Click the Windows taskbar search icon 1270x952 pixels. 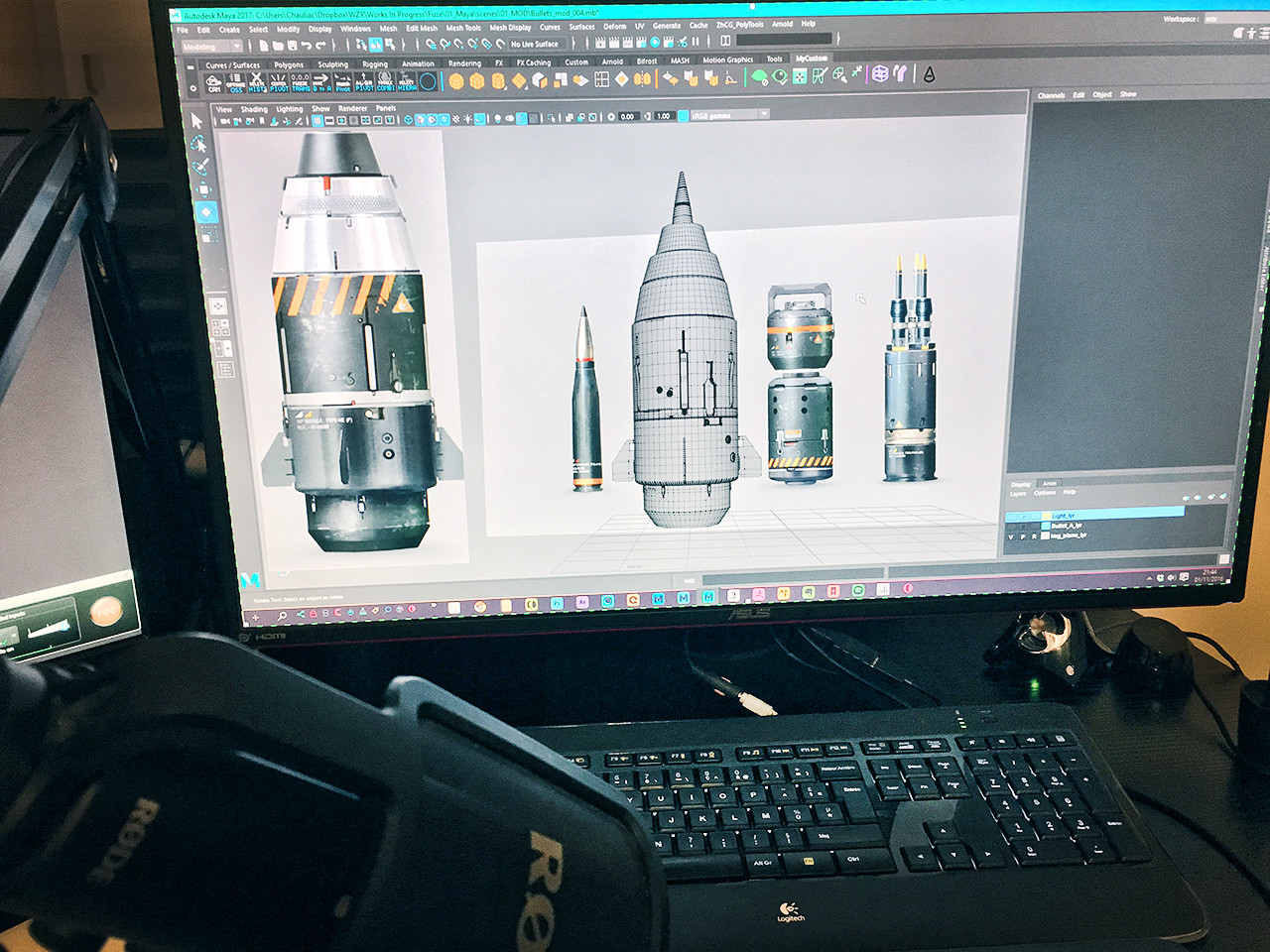click(282, 616)
